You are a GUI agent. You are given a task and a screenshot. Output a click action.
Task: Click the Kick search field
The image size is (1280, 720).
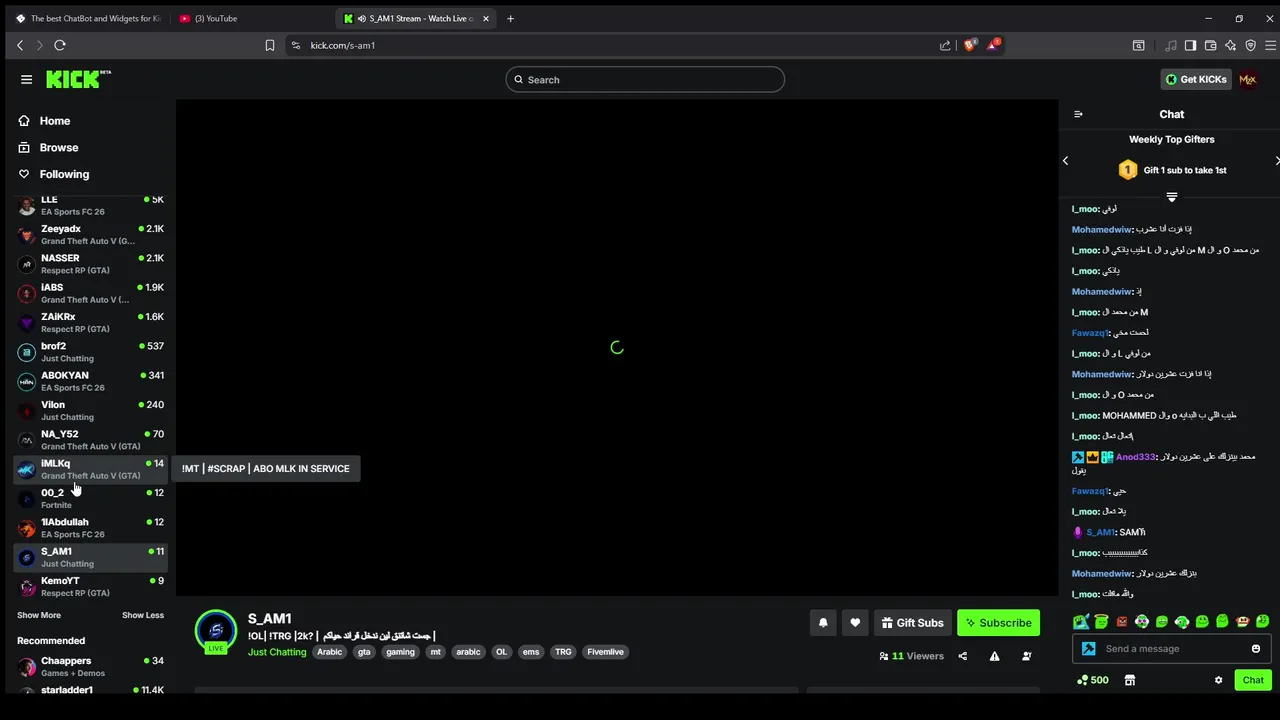(x=645, y=80)
